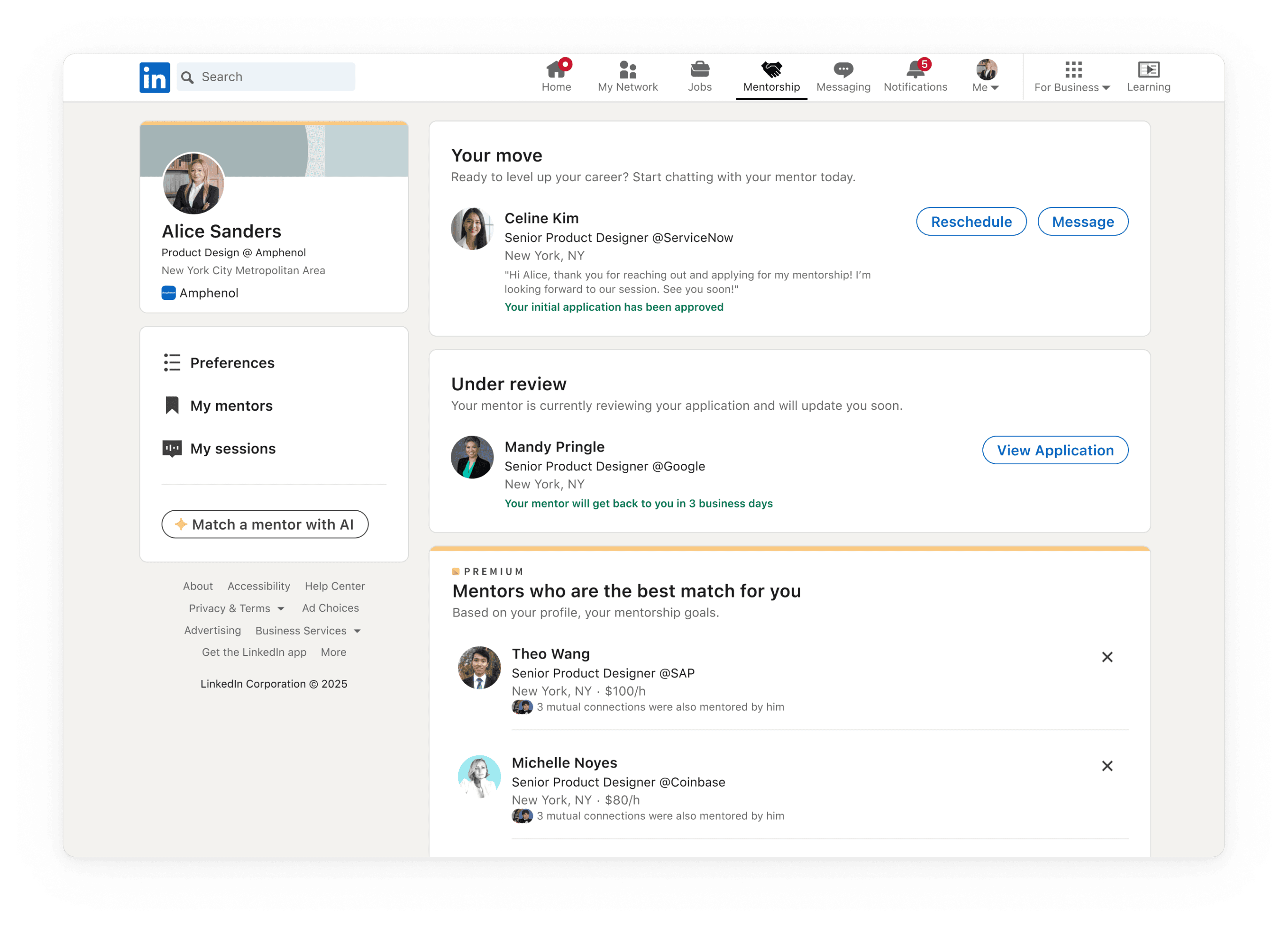Click Get the LinkedIn app link
This screenshot has width=1288, height=930.
(255, 653)
